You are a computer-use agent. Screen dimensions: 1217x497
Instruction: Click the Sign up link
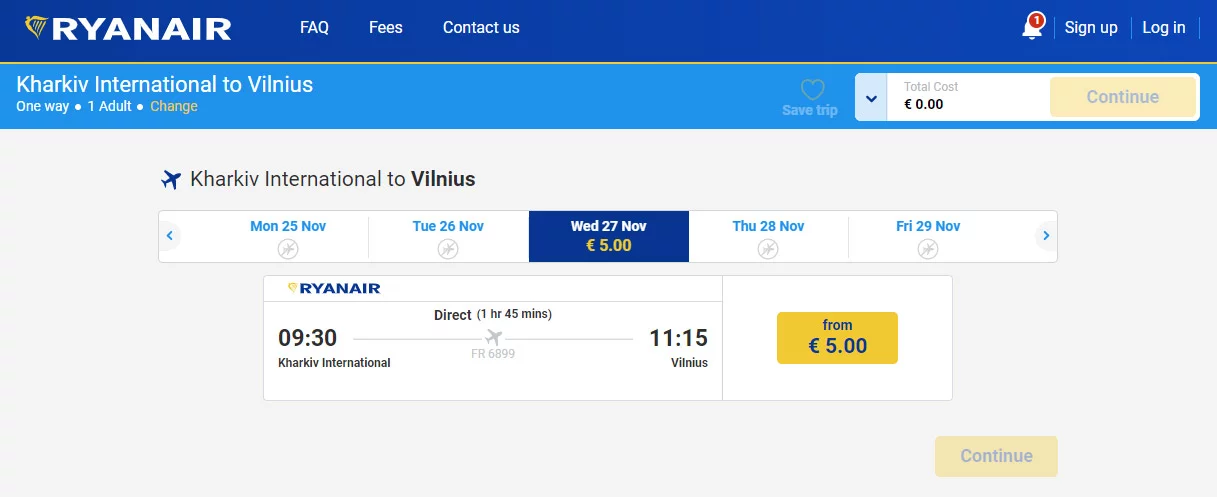1090,28
